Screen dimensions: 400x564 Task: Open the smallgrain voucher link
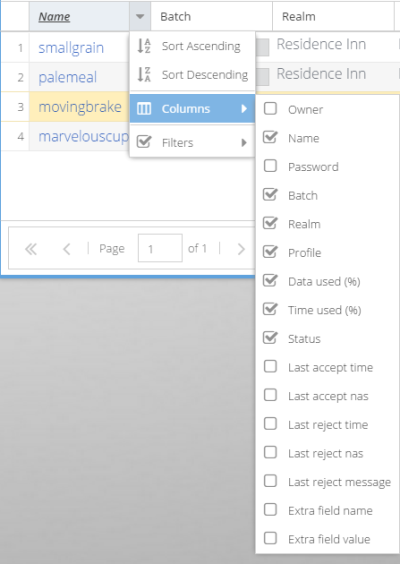(71, 48)
